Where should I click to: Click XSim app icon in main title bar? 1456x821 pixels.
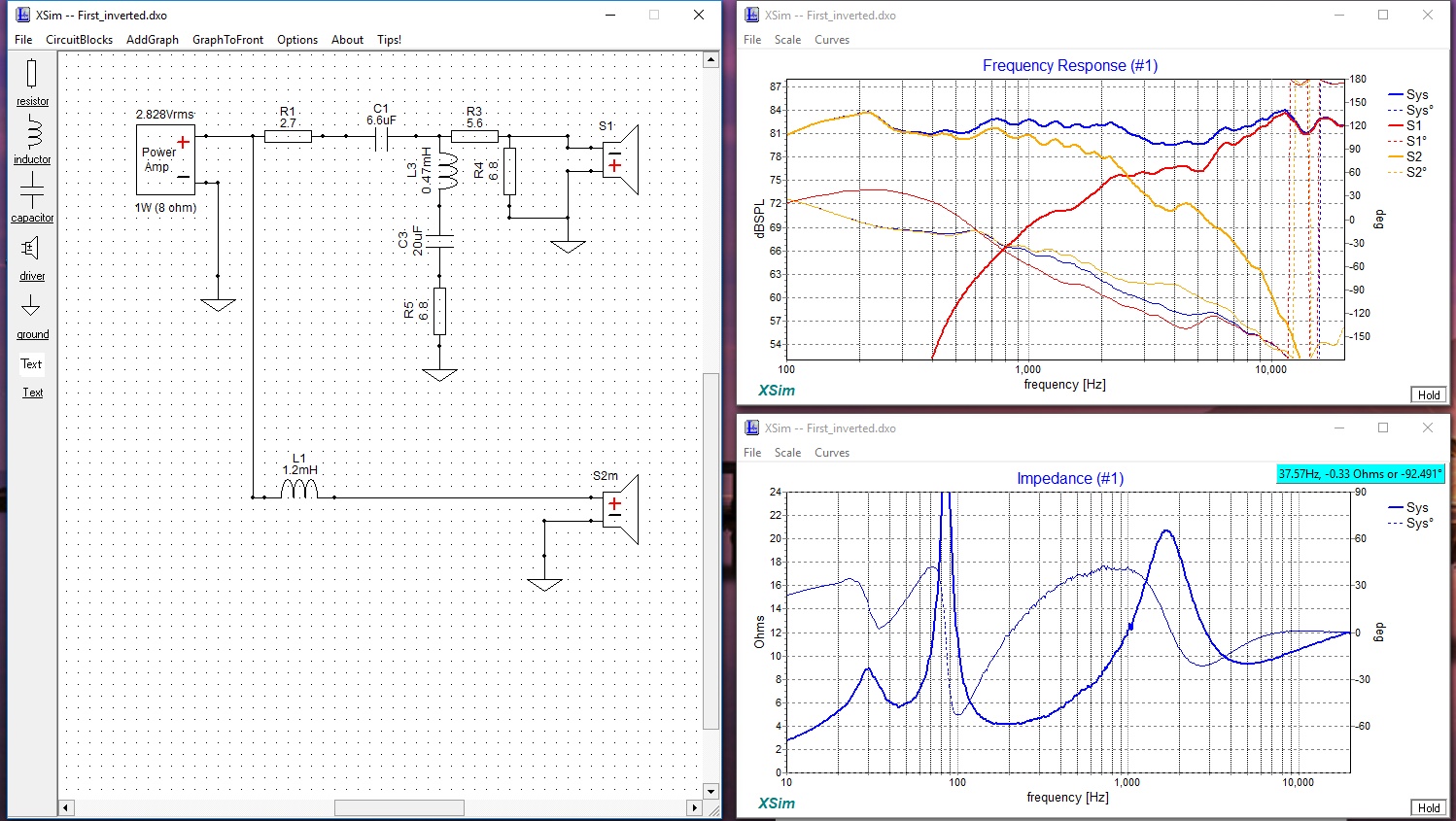22,15
